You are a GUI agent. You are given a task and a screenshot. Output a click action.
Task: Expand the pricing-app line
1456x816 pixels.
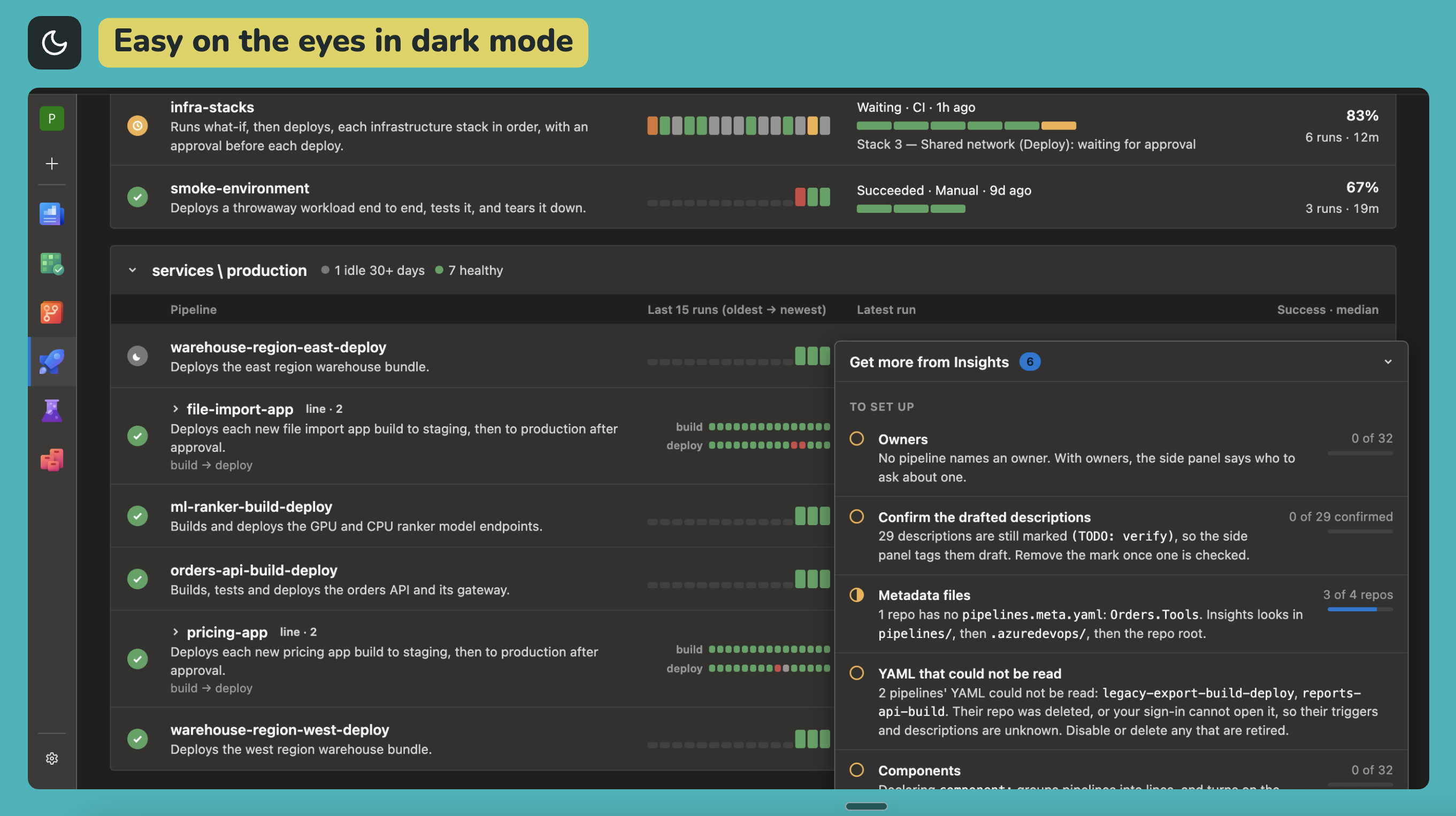pyautogui.click(x=175, y=632)
